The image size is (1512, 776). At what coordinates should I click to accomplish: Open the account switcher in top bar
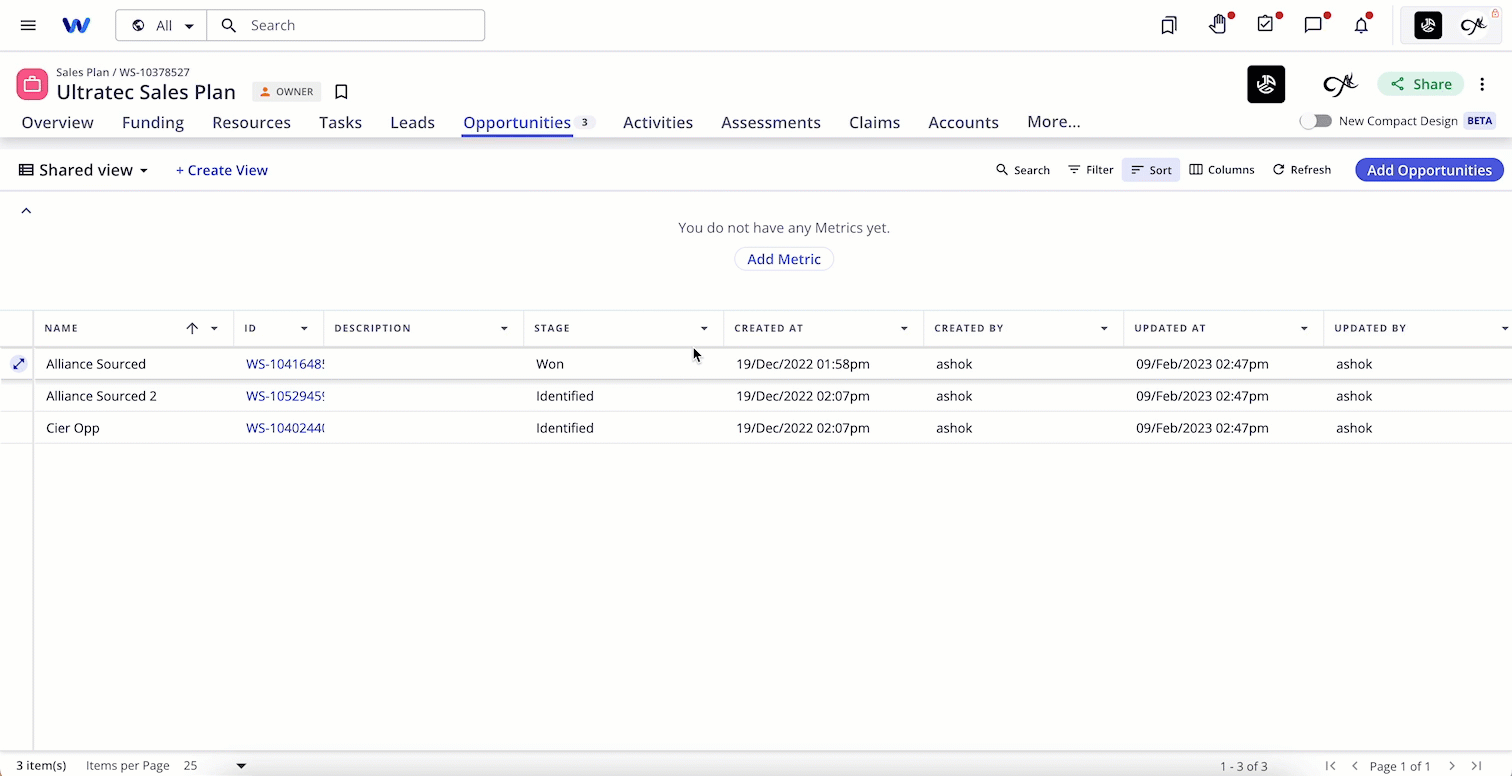[1451, 26]
